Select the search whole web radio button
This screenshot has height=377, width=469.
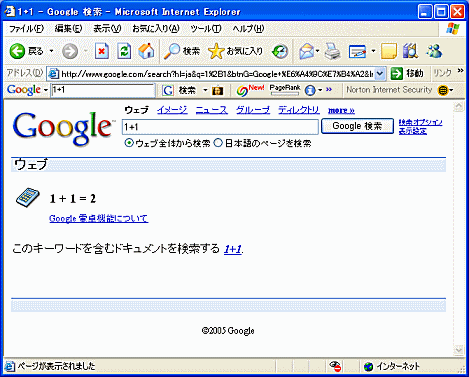[x=129, y=143]
